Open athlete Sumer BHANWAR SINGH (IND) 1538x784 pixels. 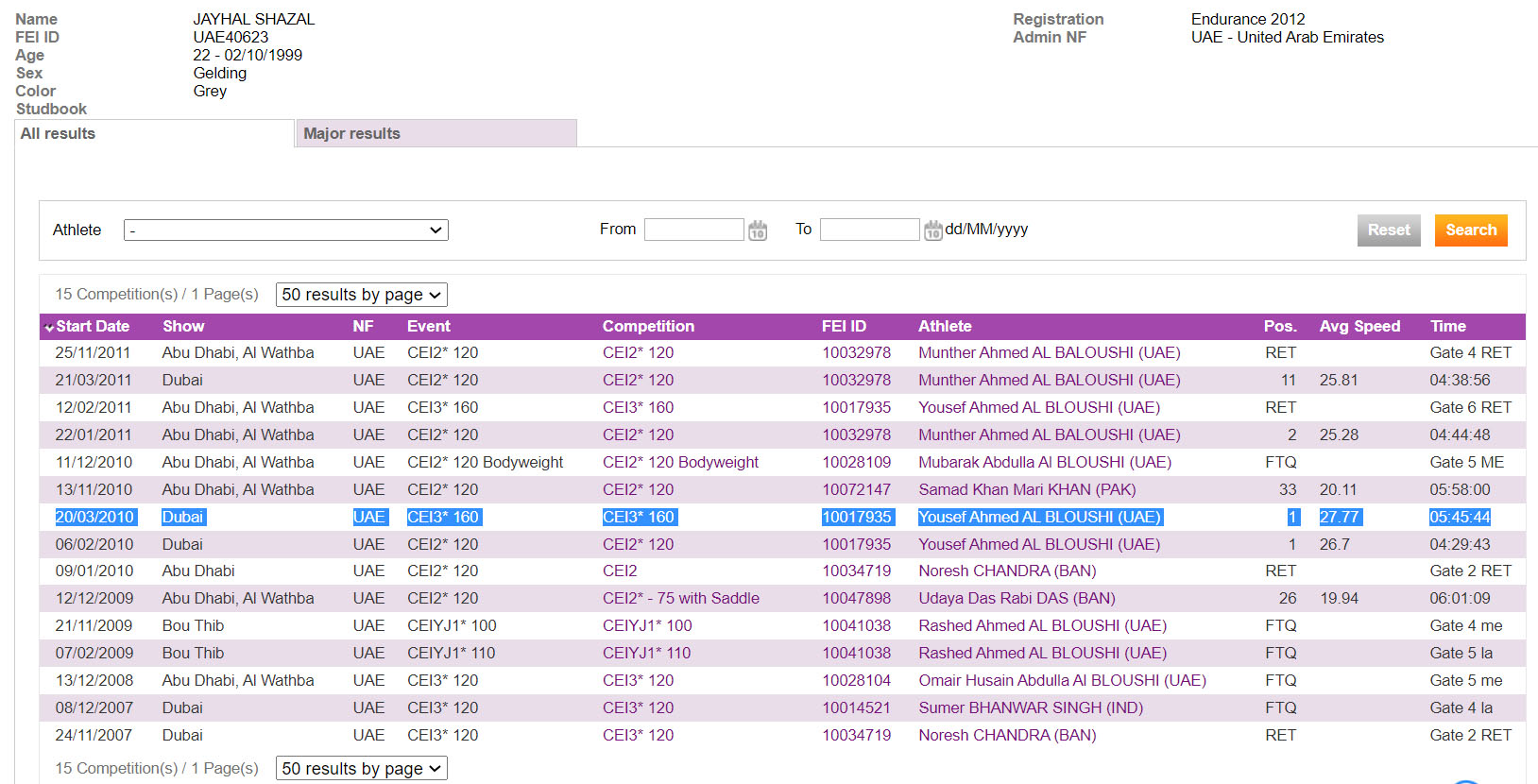pos(1031,707)
